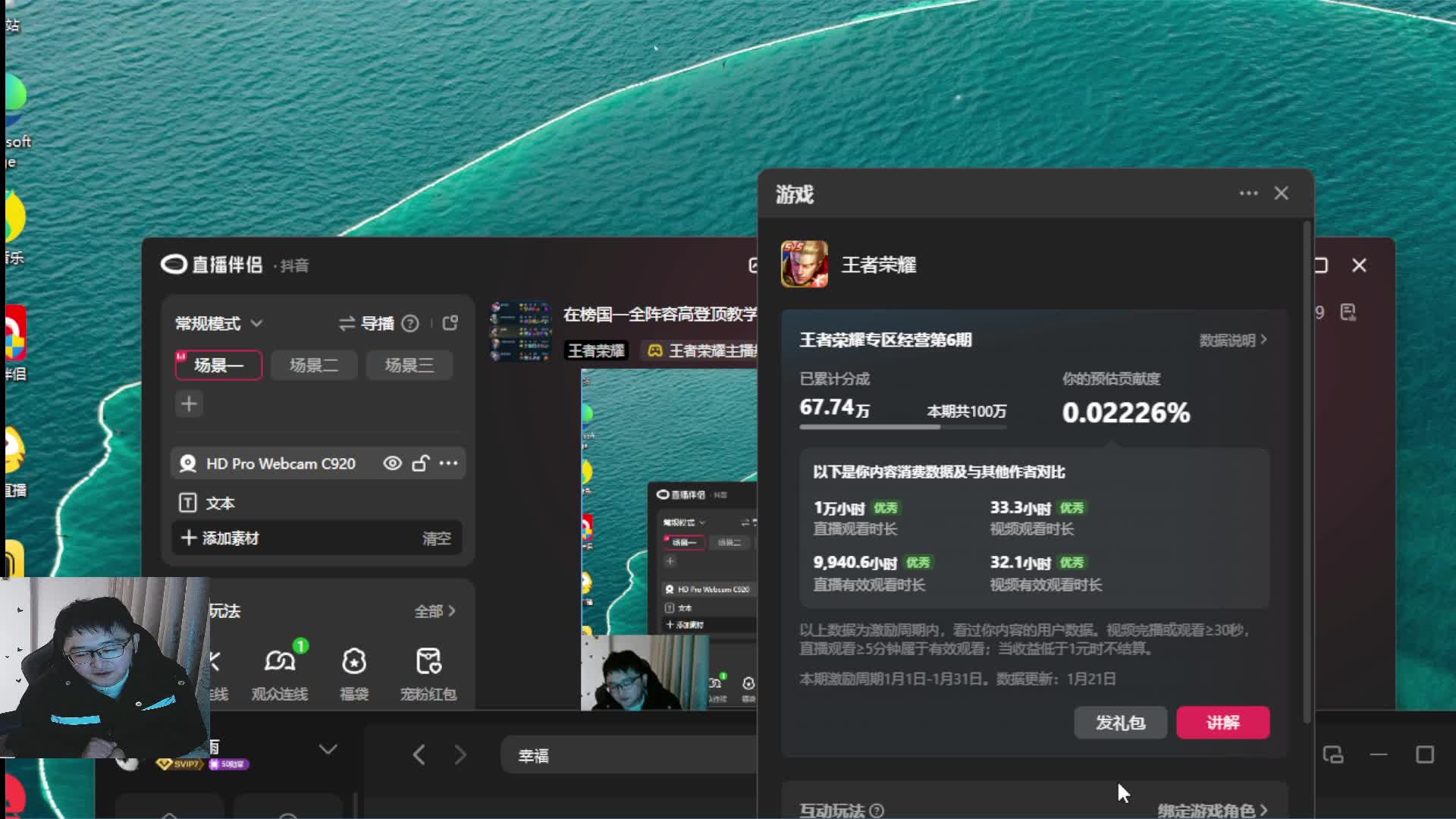This screenshot has height=819, width=1456.
Task: Click the red 讲解 button
Action: click(x=1222, y=723)
